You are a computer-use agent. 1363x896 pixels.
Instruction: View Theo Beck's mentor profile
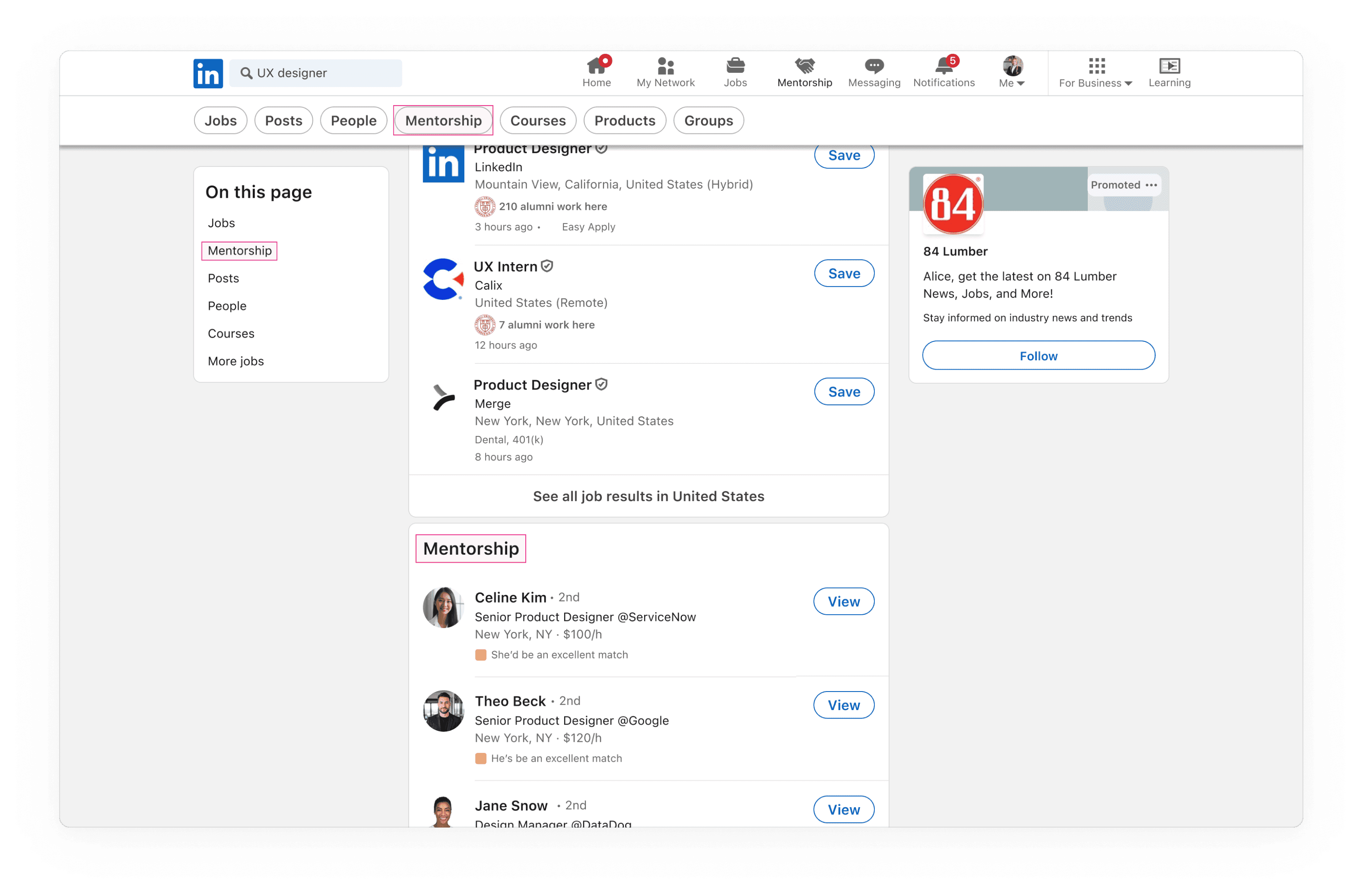[x=843, y=705]
